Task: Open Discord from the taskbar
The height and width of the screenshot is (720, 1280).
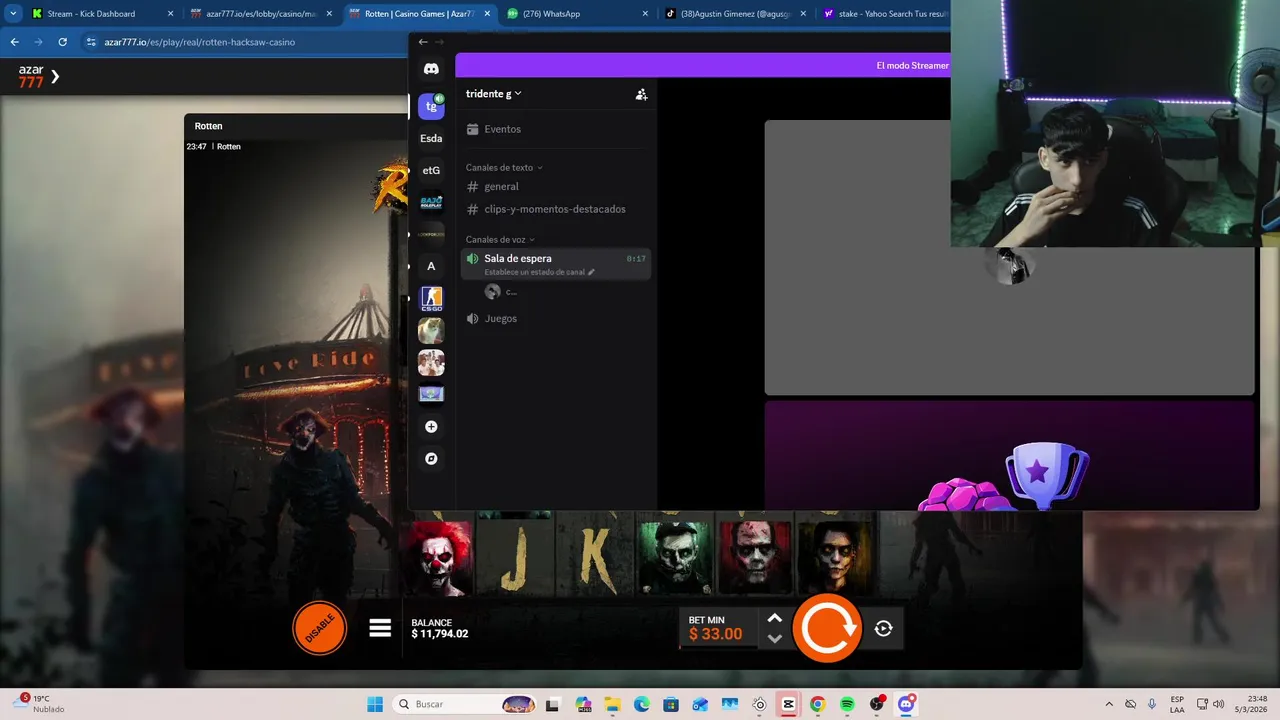Action: coord(906,704)
